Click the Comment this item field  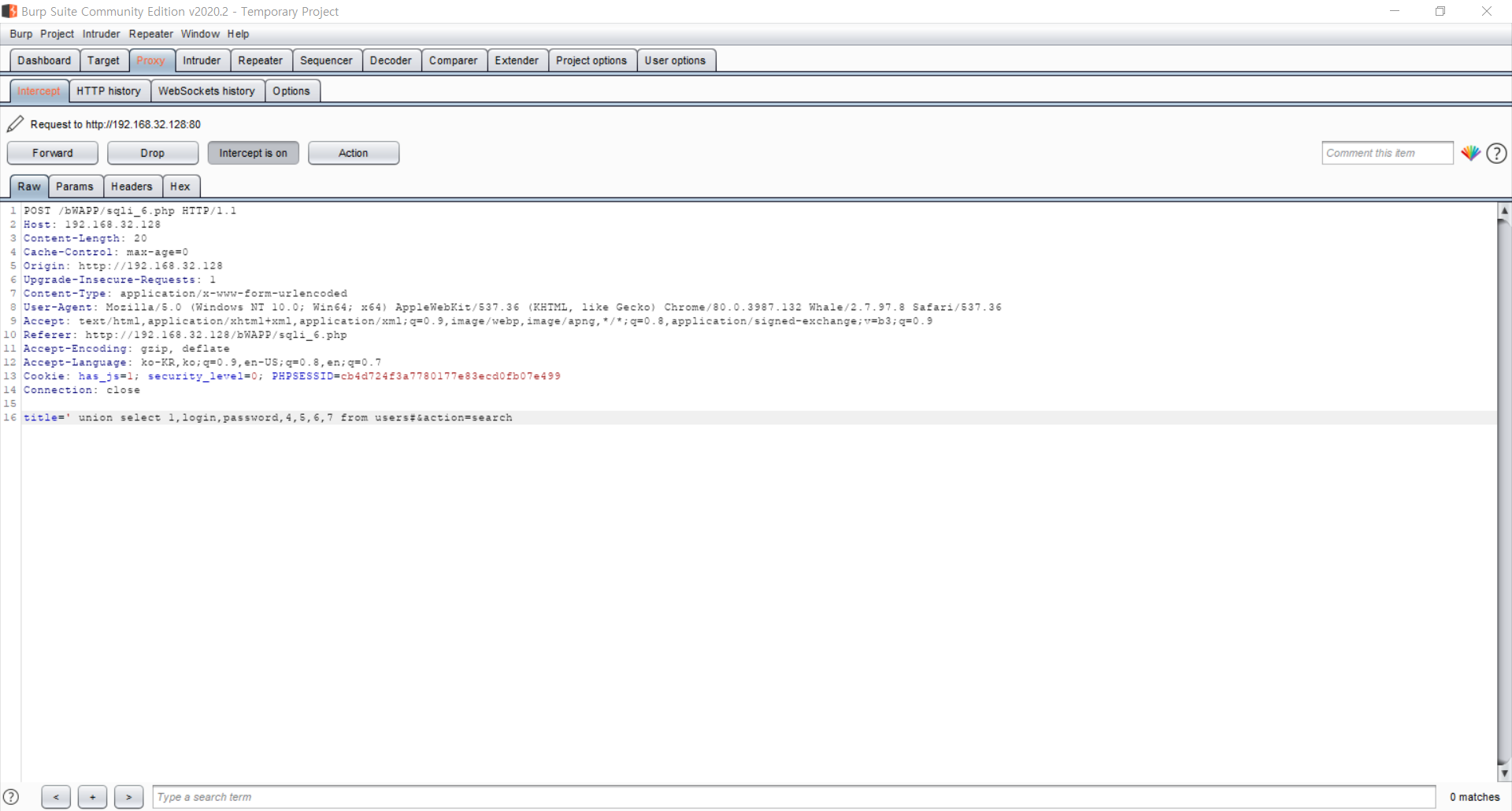1387,154
